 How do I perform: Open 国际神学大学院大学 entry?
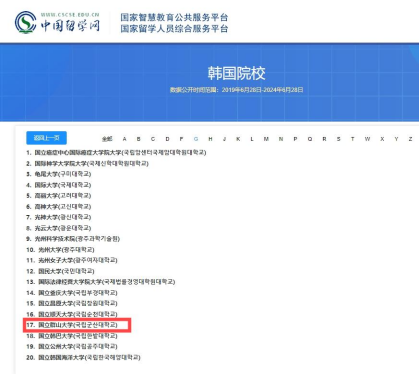[92, 163]
